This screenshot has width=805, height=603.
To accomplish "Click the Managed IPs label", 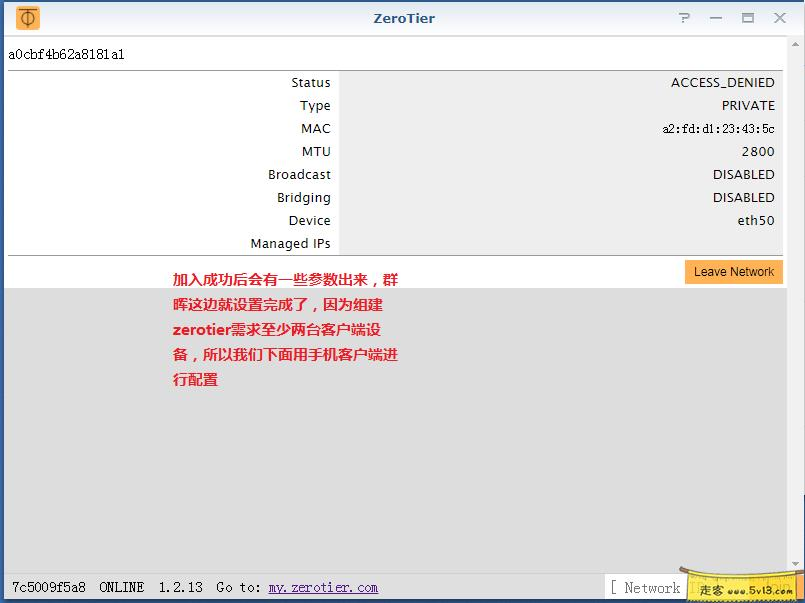I will pos(290,243).
